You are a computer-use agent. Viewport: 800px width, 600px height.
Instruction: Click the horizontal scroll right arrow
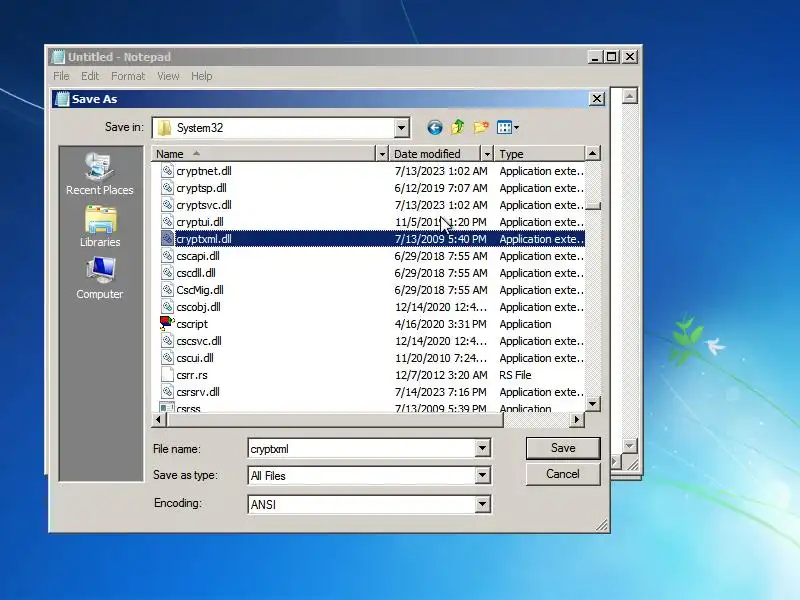(577, 419)
